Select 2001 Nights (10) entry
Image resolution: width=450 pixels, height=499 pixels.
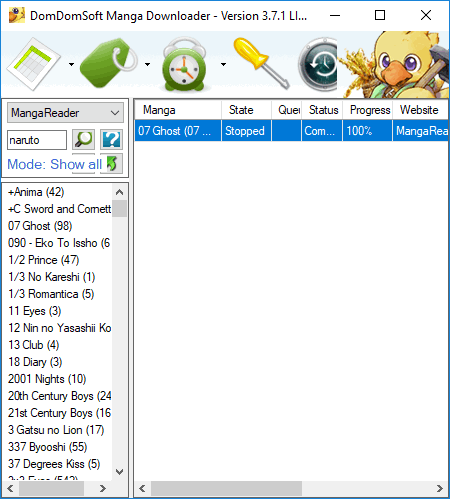click(x=47, y=379)
